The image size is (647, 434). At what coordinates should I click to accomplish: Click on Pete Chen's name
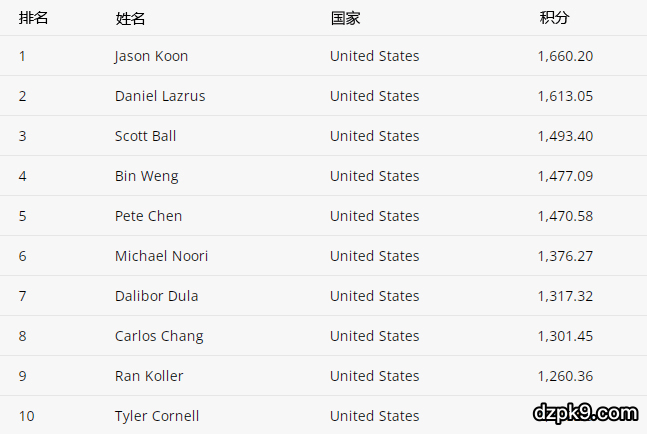click(148, 216)
